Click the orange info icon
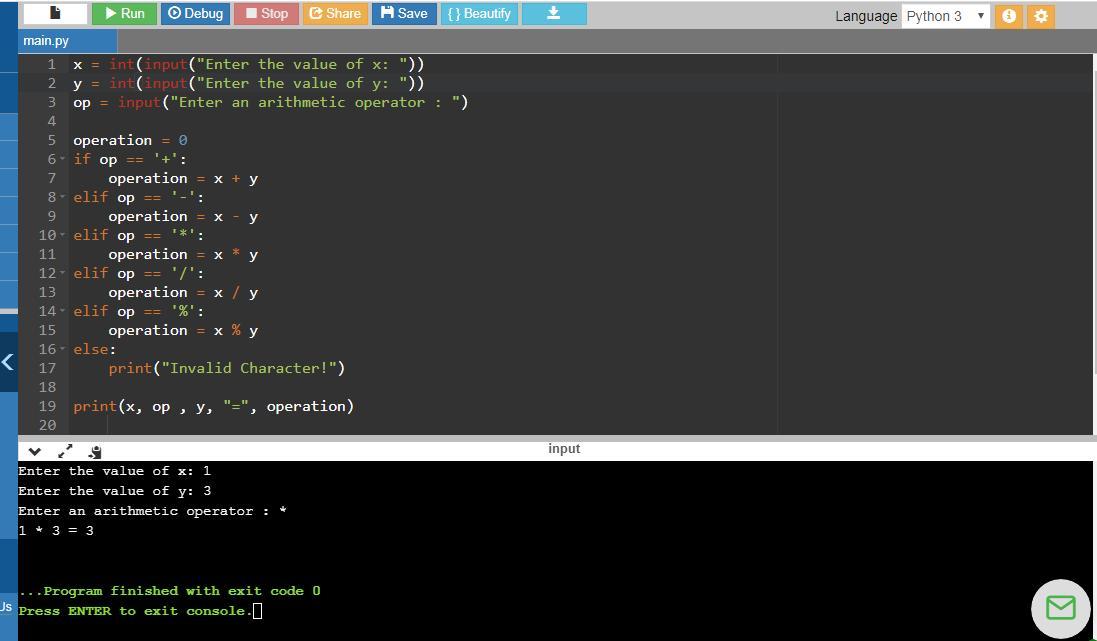This screenshot has height=641, width=1097. [x=1010, y=16]
